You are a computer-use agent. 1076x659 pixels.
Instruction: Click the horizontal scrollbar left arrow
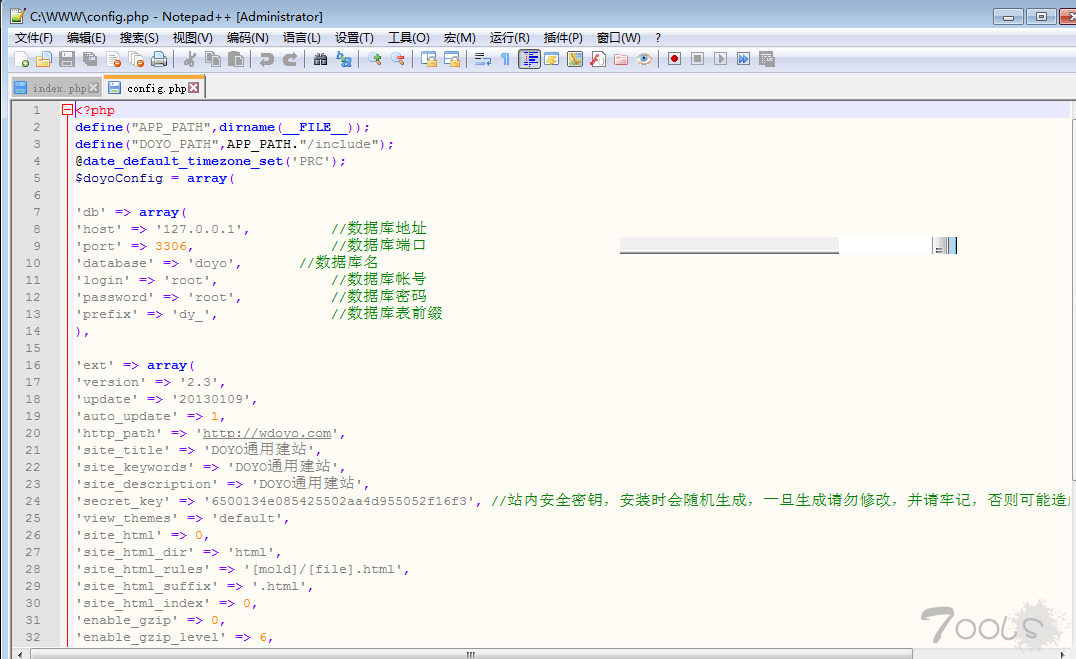[x=20, y=654]
